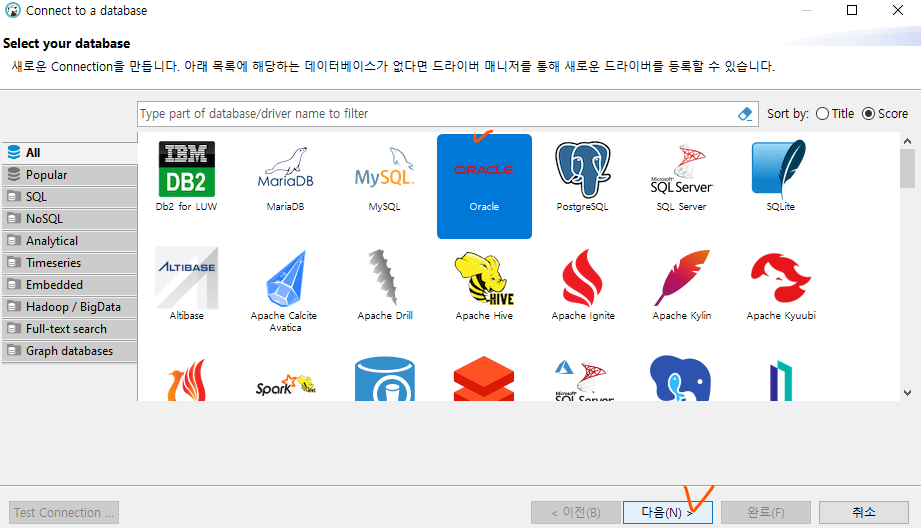This screenshot has height=528, width=921.
Task: Choose the MariaDB driver icon
Action: point(285,168)
